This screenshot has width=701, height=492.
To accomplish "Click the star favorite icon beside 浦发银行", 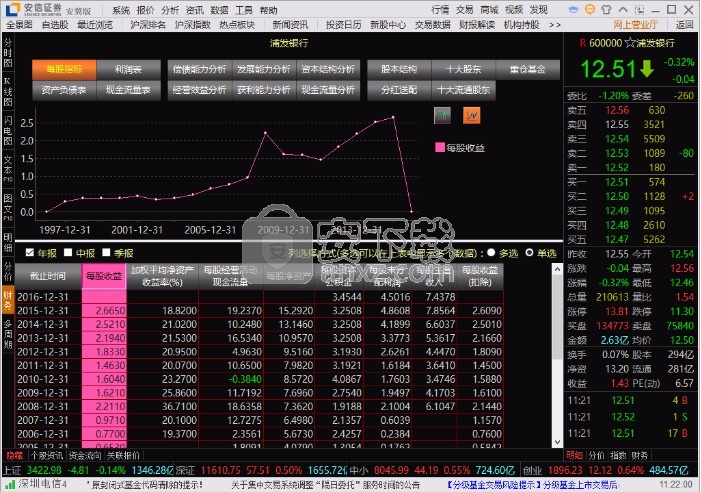I will [630, 43].
